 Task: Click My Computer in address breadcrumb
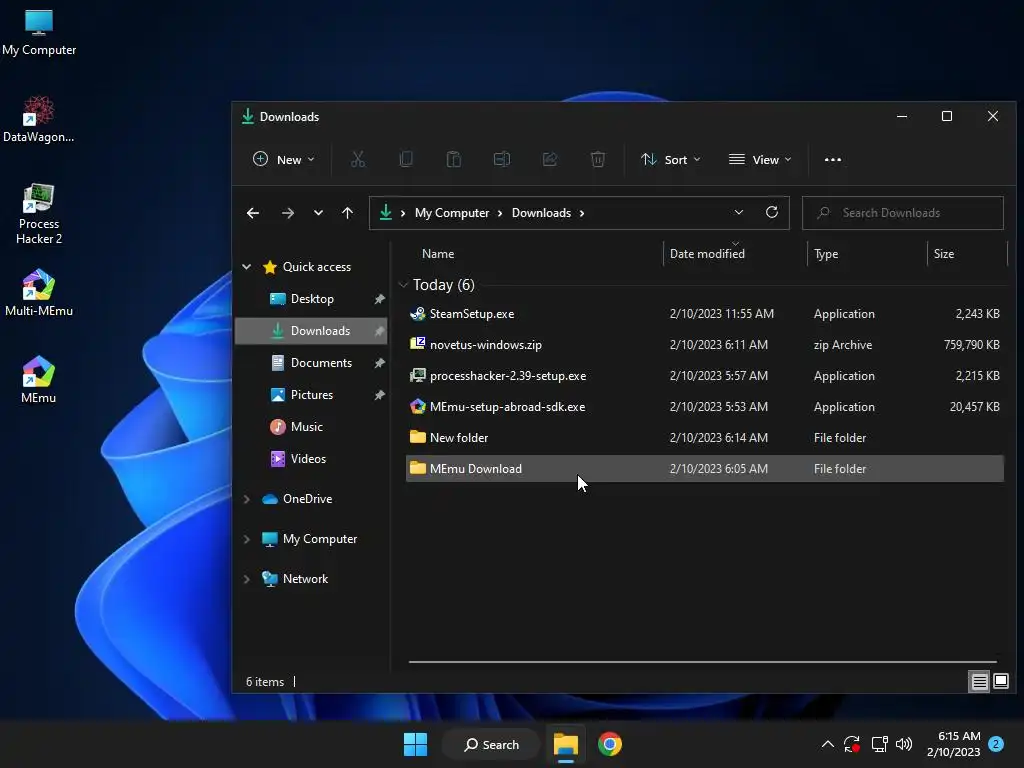click(x=452, y=213)
